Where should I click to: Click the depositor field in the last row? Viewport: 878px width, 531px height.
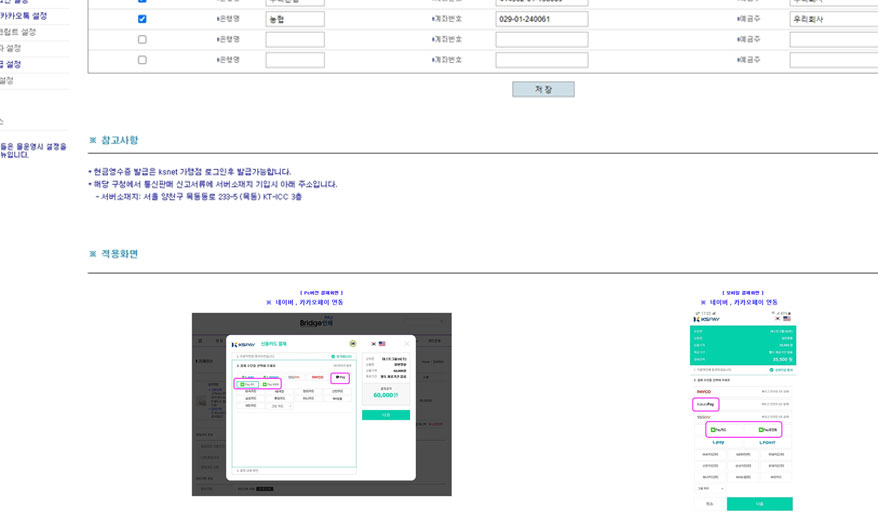(834, 60)
